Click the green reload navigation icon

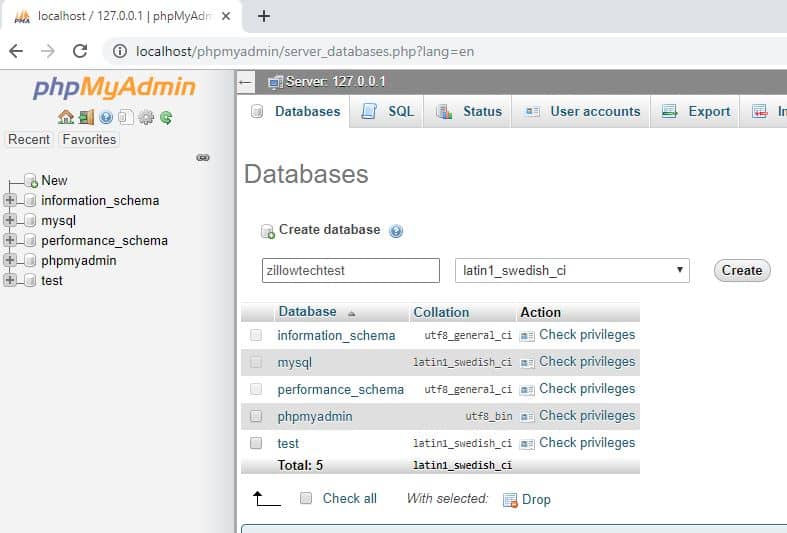(x=166, y=117)
